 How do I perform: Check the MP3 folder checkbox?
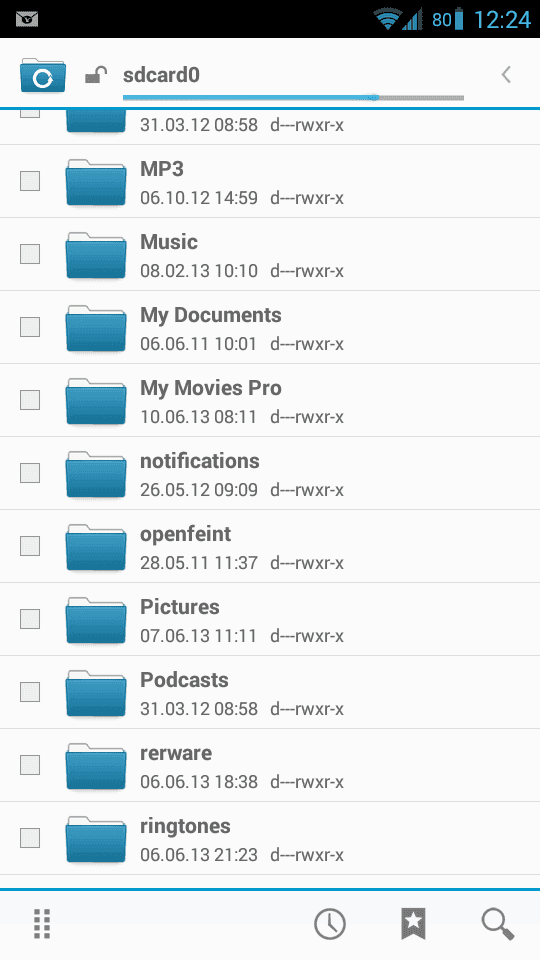click(x=30, y=181)
